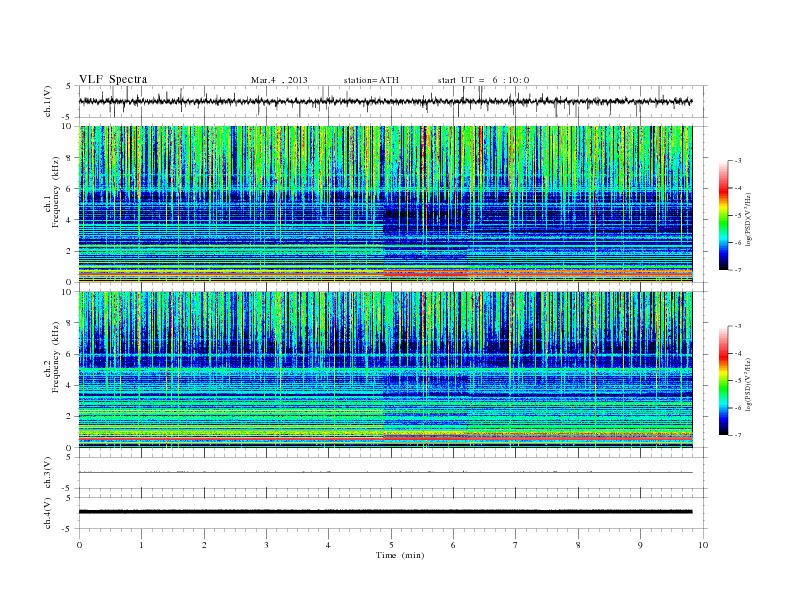The width and height of the screenshot is (792, 612).
Task: Select the "Mar.4 , 2013" date text
Action: click(x=279, y=80)
